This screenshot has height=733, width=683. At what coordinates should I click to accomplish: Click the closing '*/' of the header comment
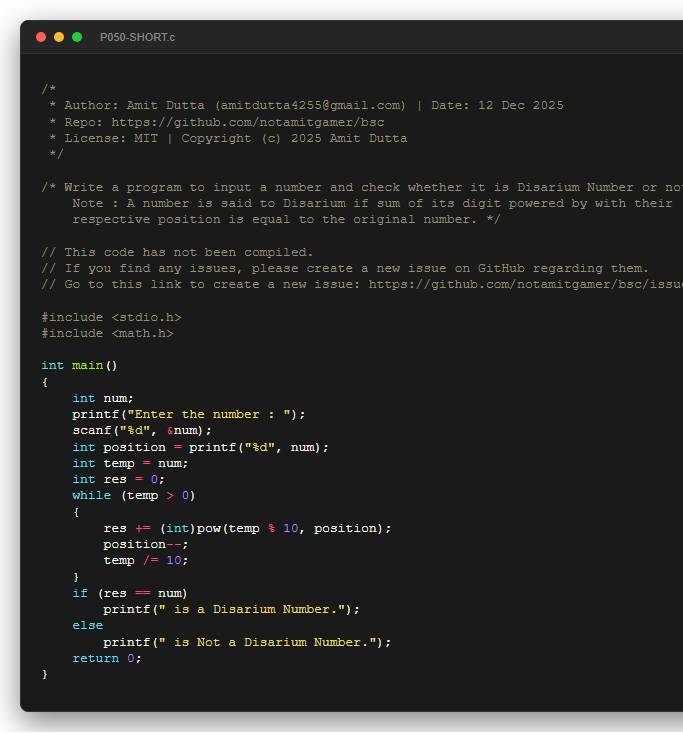tap(56, 154)
